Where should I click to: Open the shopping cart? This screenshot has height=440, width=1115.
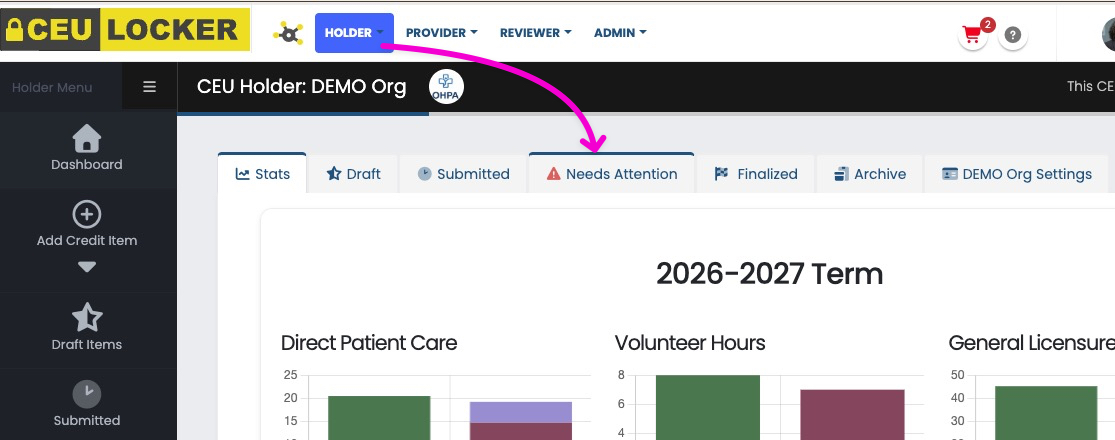point(970,35)
